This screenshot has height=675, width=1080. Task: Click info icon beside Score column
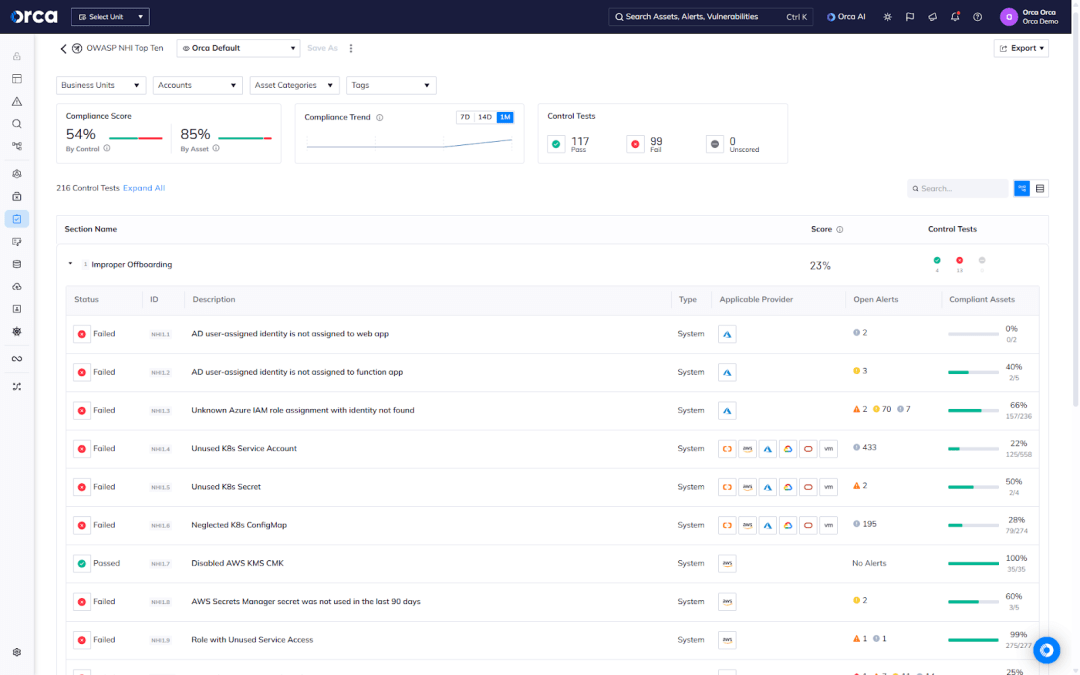click(x=840, y=229)
